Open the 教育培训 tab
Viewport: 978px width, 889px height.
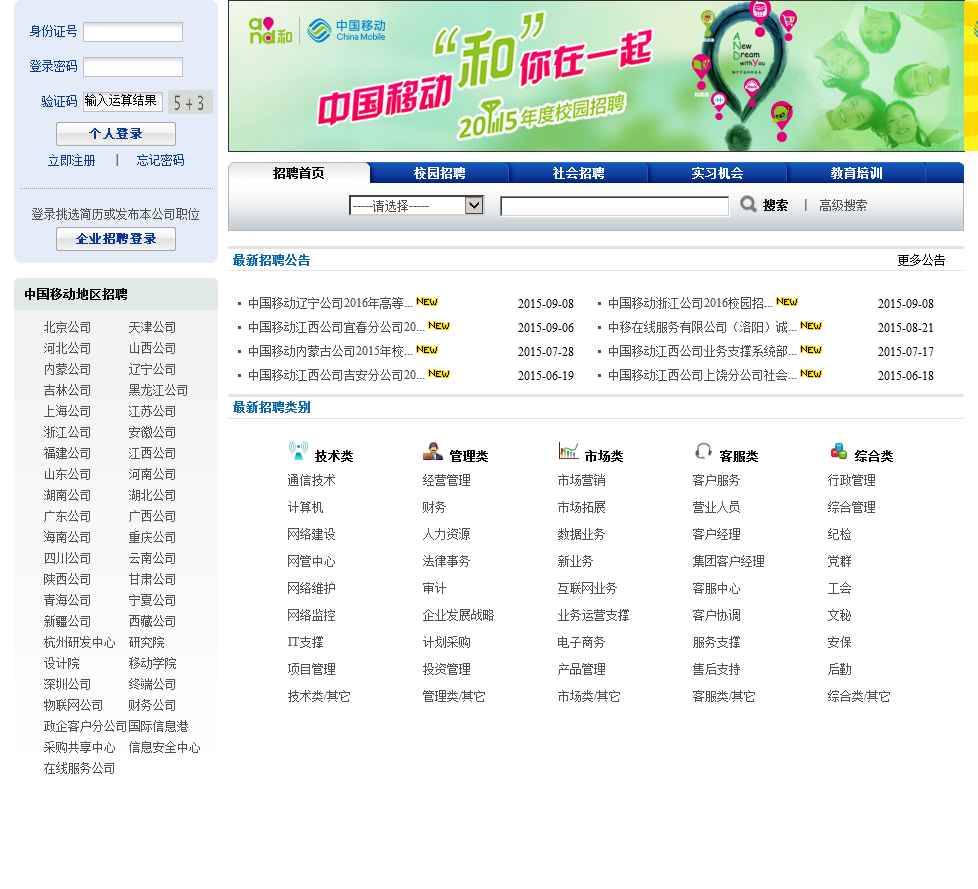coord(856,173)
